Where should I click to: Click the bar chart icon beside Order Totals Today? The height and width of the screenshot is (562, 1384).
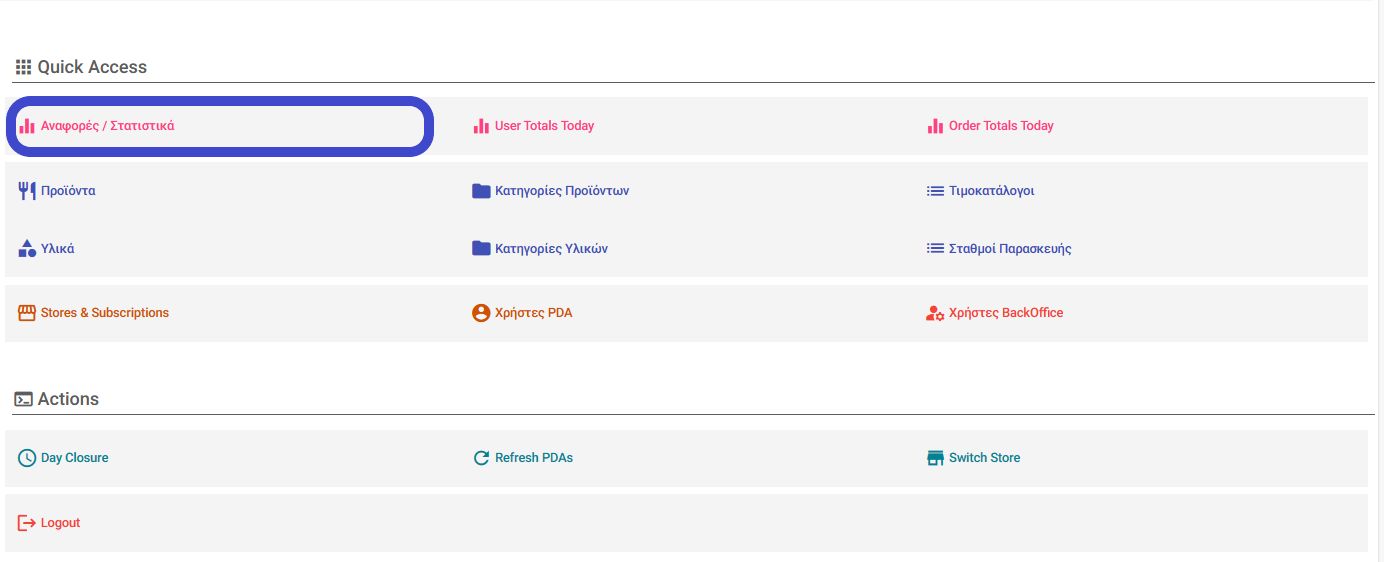pos(935,126)
